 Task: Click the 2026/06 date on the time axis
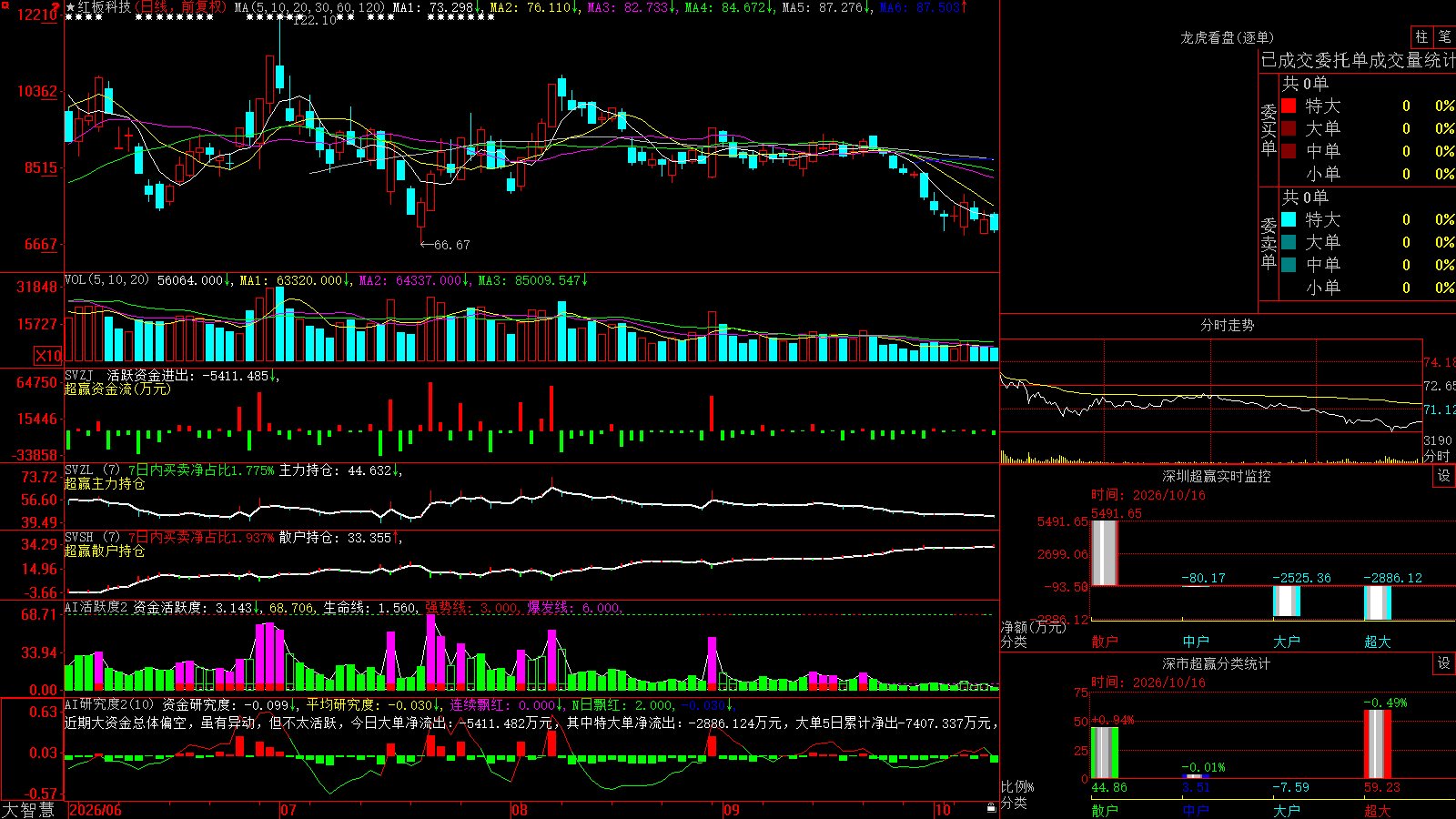(x=96, y=810)
